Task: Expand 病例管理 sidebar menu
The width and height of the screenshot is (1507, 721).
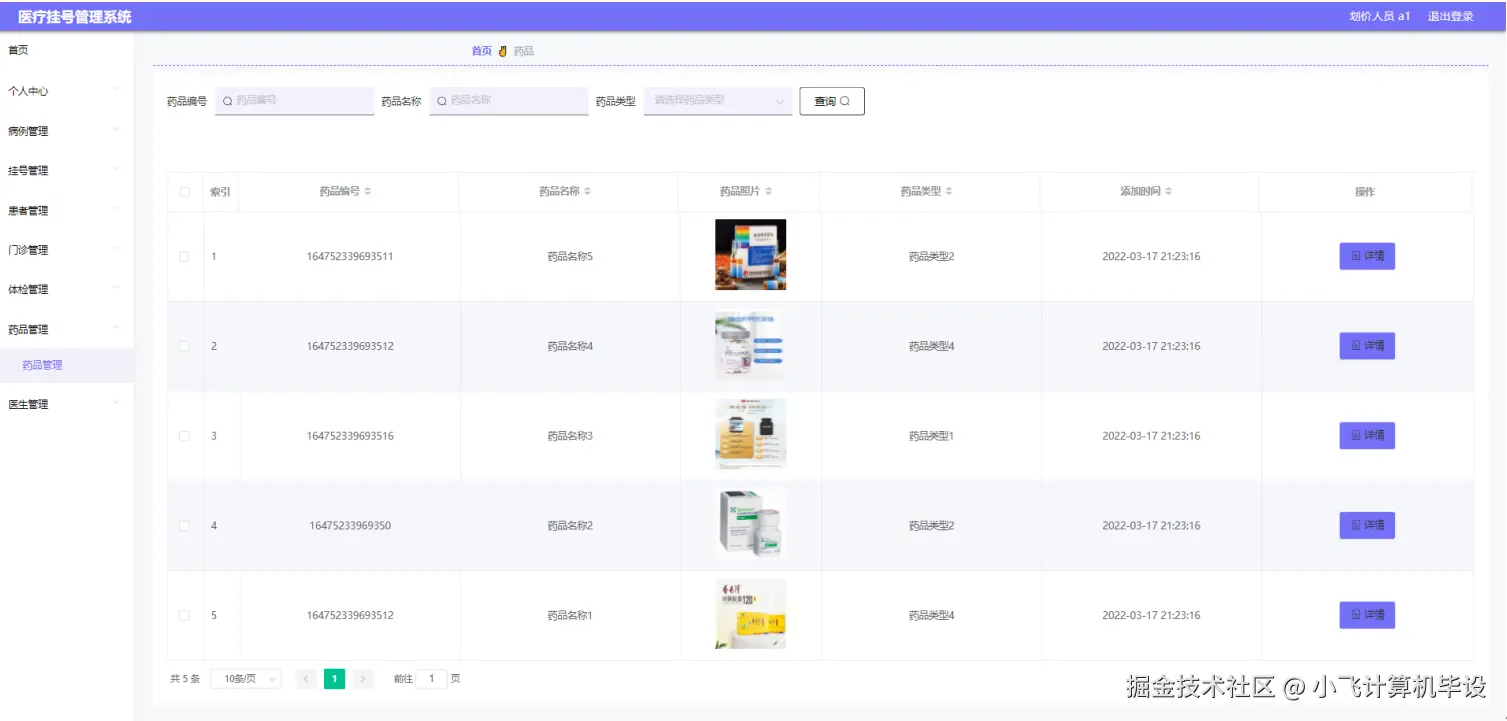Action: [66, 131]
